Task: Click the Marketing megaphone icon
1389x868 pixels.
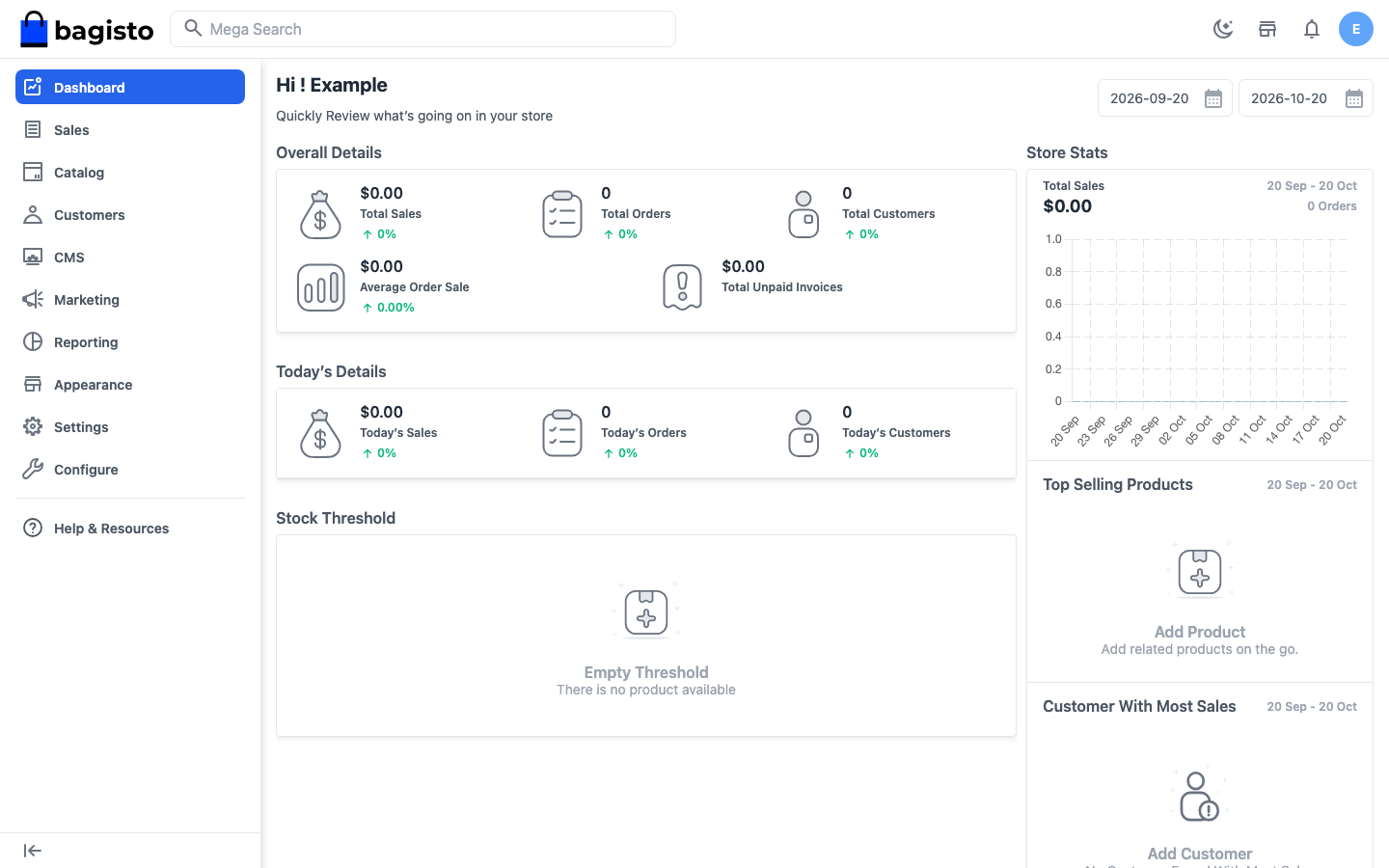Action: point(33,299)
